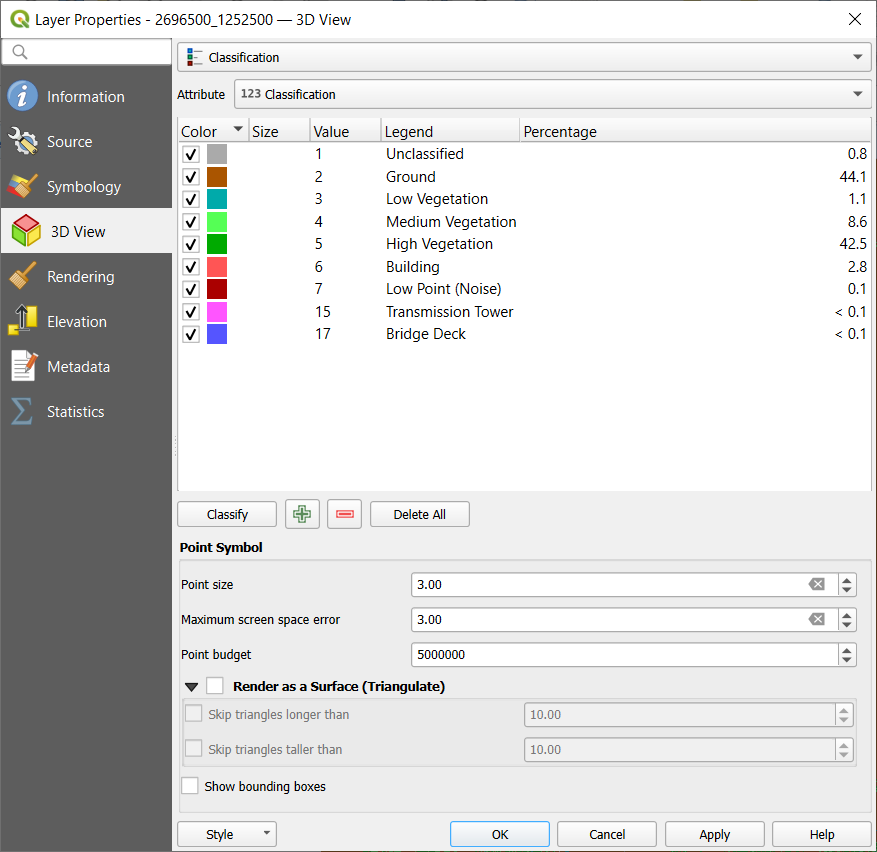
Task: Expand the Attribute Classification combo box
Action: (x=553, y=95)
